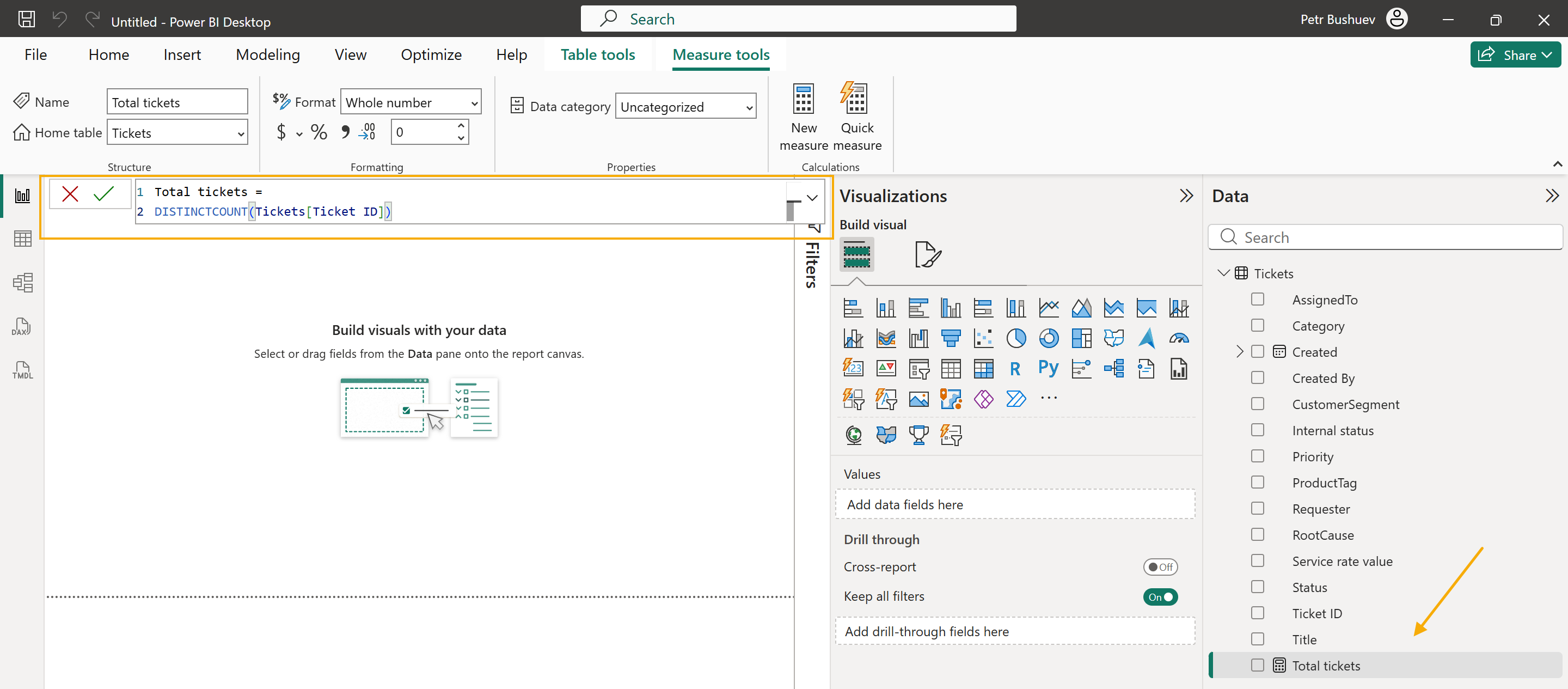Turn off Keep all filters toggle
This screenshot has width=1568, height=689.
(x=1160, y=596)
